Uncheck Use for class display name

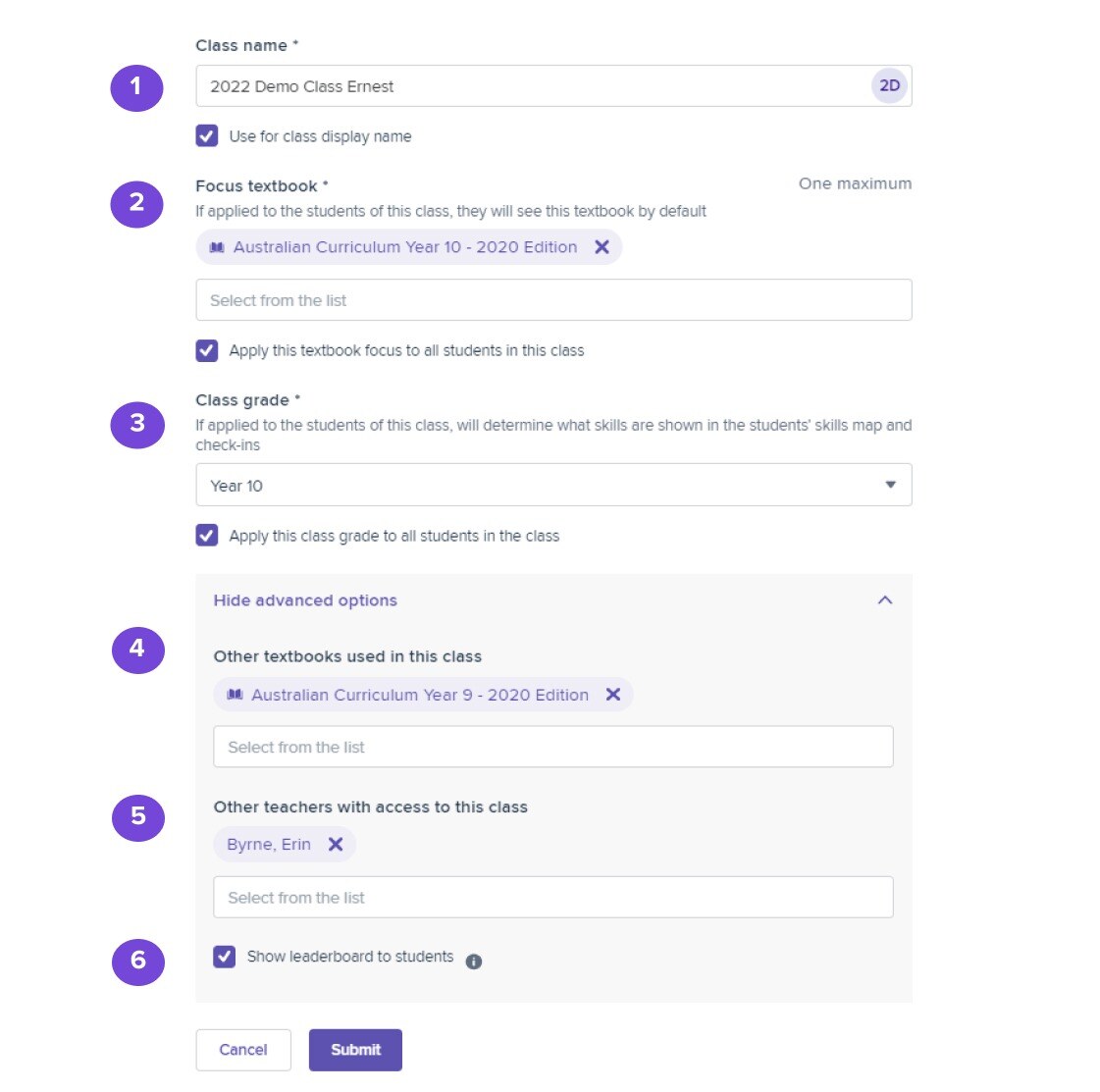point(207,136)
